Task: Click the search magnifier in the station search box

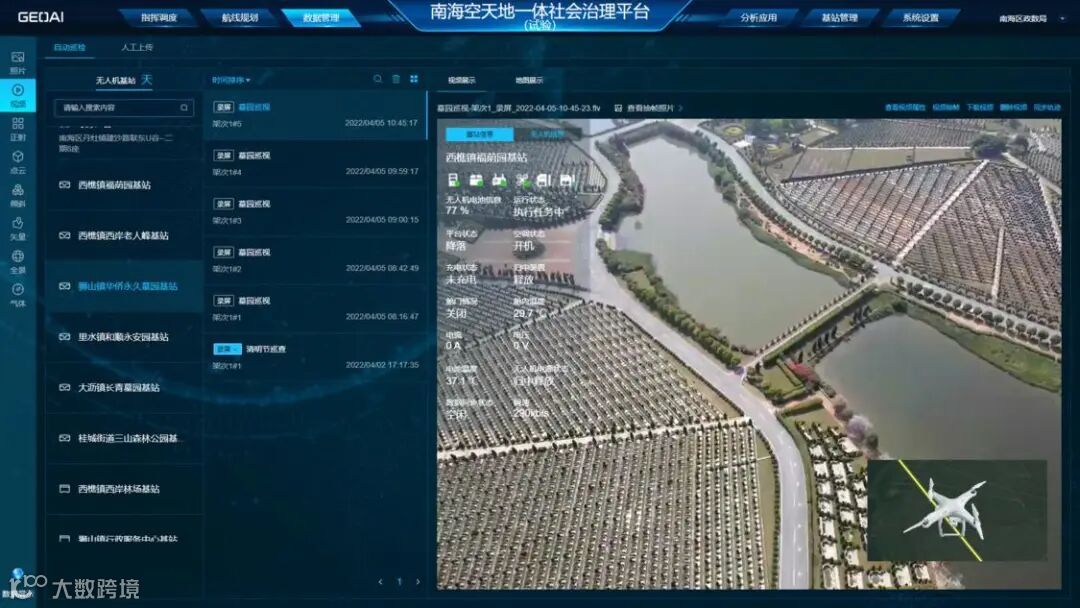Action: point(184,107)
